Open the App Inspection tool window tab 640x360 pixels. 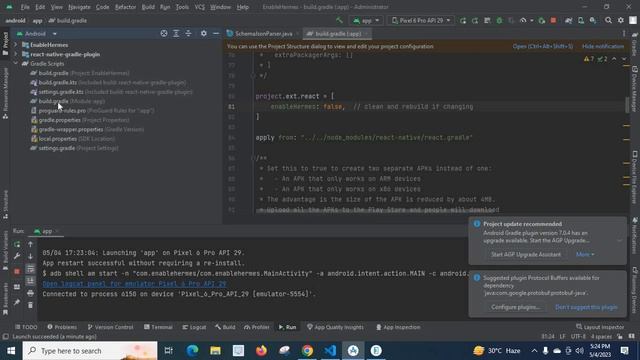[x=398, y=327]
